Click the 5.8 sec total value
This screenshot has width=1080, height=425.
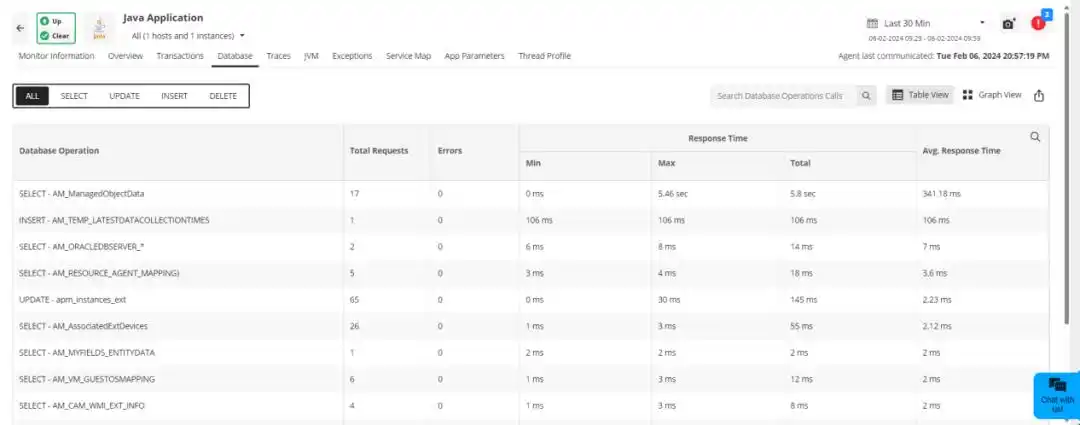tap(803, 194)
